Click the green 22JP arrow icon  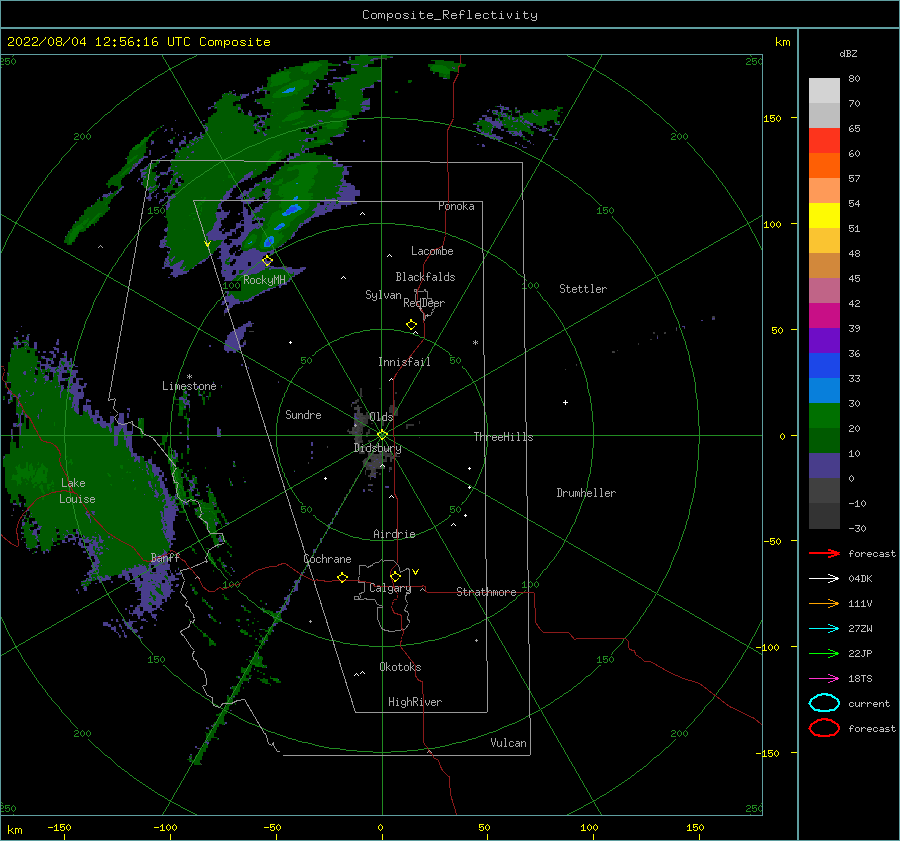coord(824,653)
